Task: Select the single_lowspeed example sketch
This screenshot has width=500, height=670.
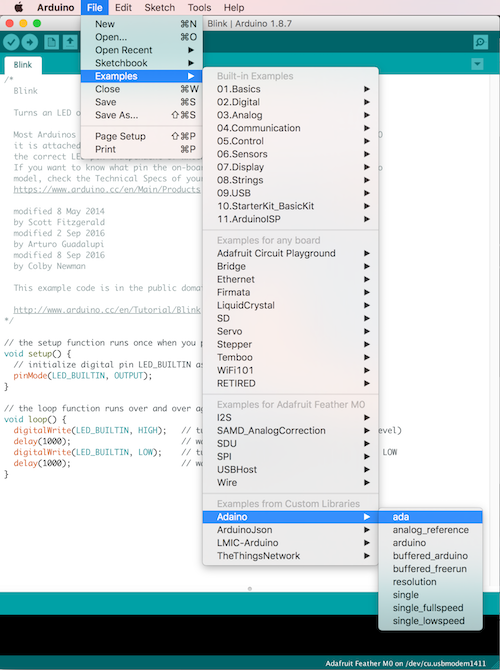Action: [x=430, y=621]
